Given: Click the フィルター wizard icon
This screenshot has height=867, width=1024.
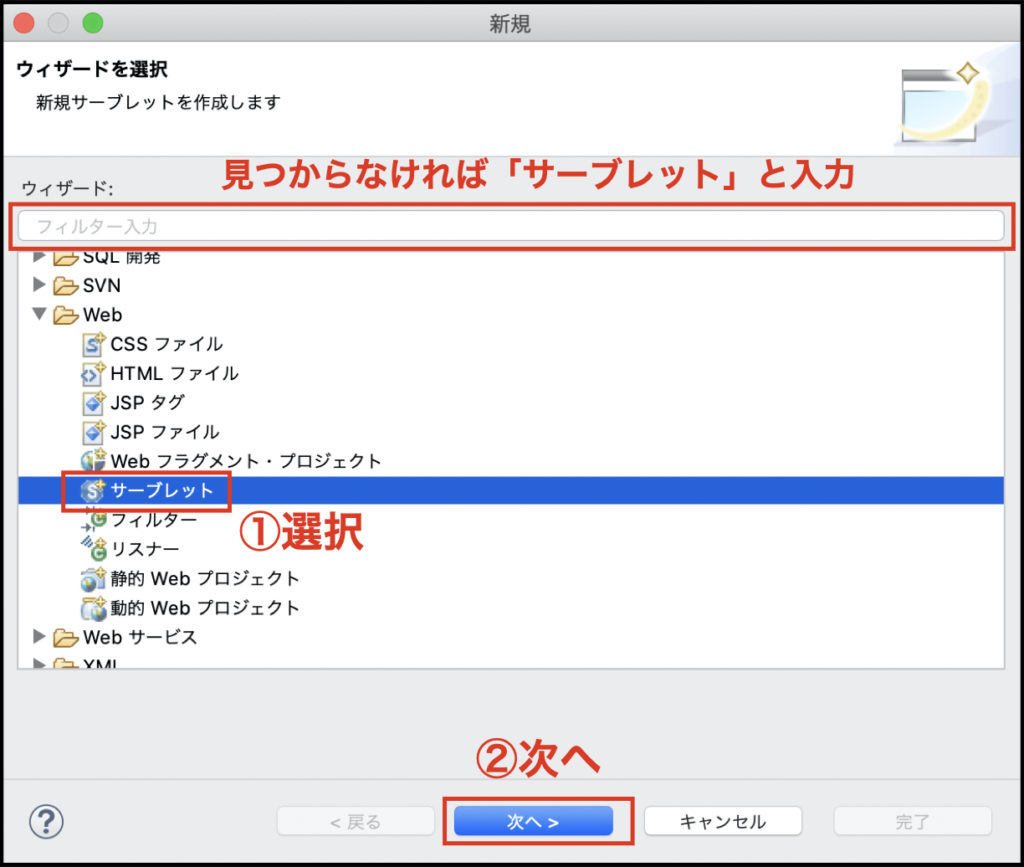Looking at the screenshot, I should coord(96,520).
